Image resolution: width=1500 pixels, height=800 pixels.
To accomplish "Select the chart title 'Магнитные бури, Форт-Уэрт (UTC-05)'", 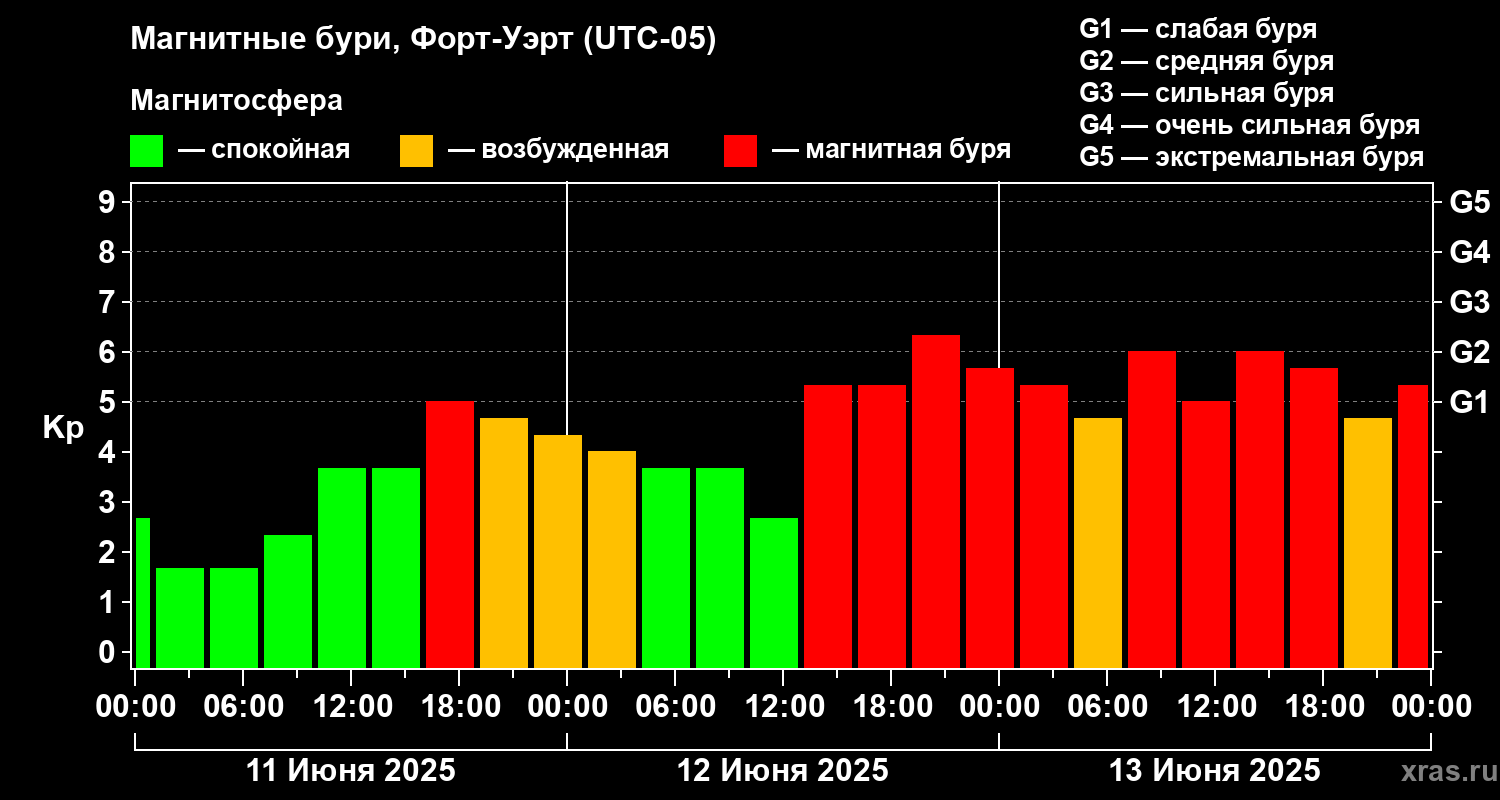I will [424, 40].
